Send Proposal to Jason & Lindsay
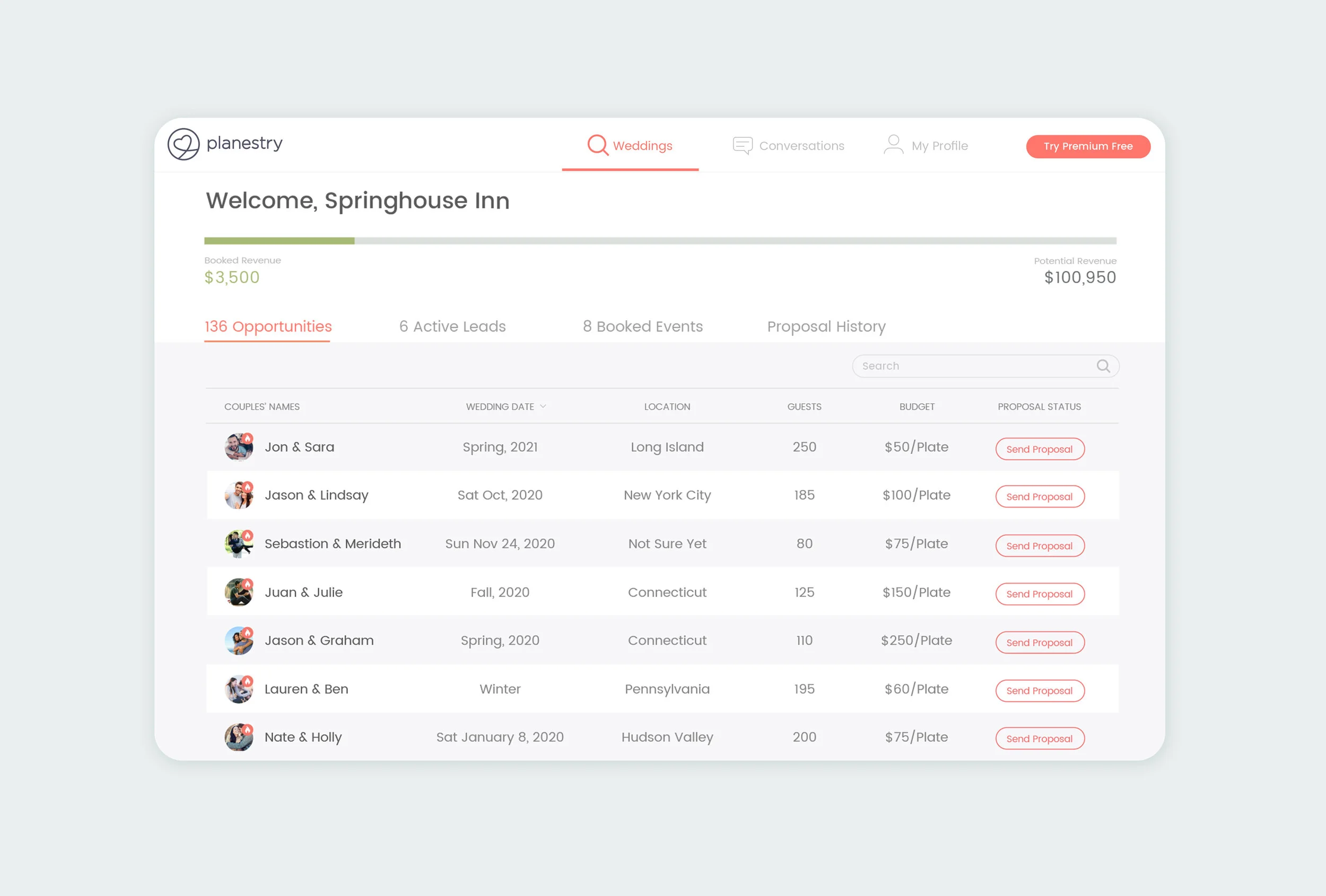The height and width of the screenshot is (896, 1326). [1040, 497]
